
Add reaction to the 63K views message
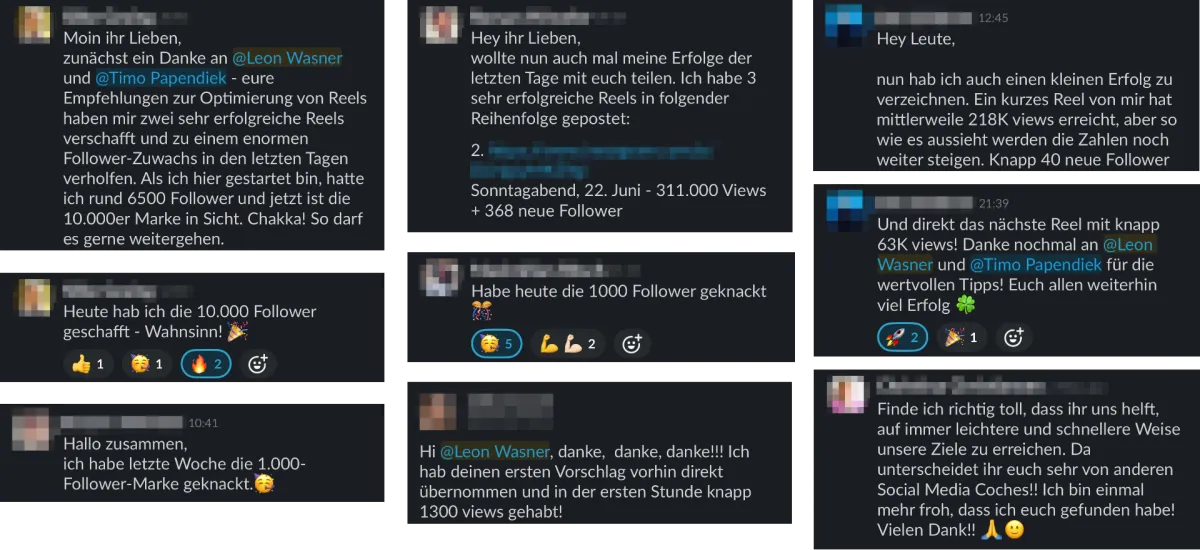[1013, 337]
